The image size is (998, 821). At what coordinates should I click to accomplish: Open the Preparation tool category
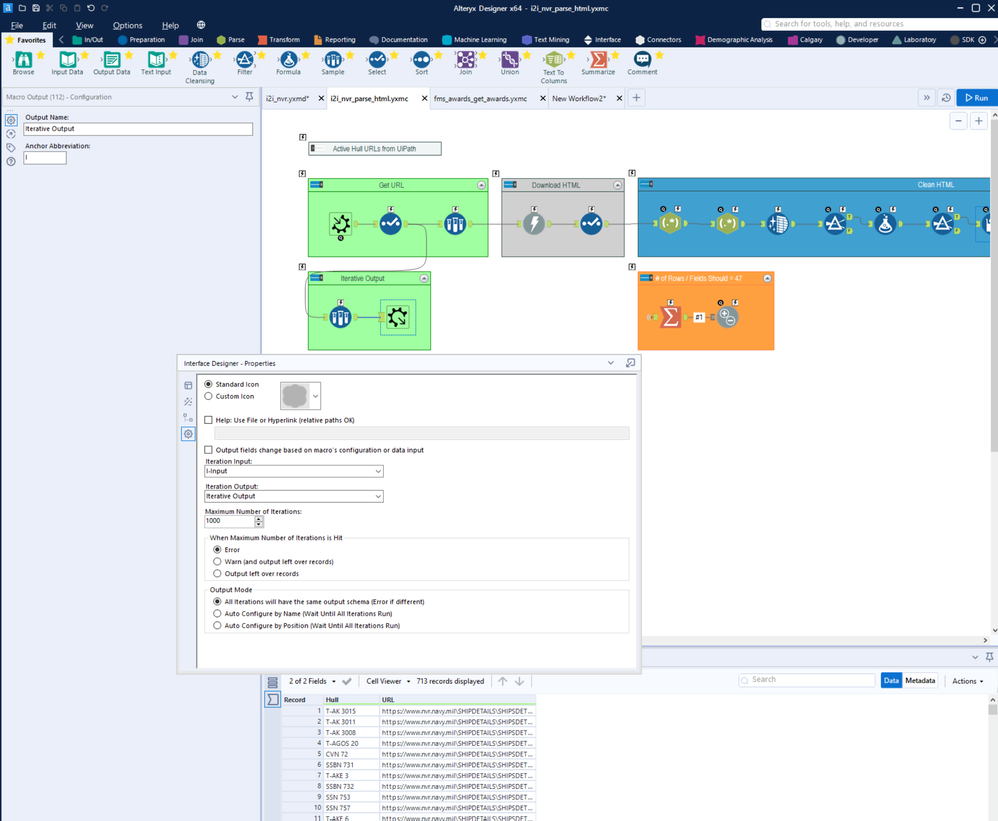tap(141, 40)
